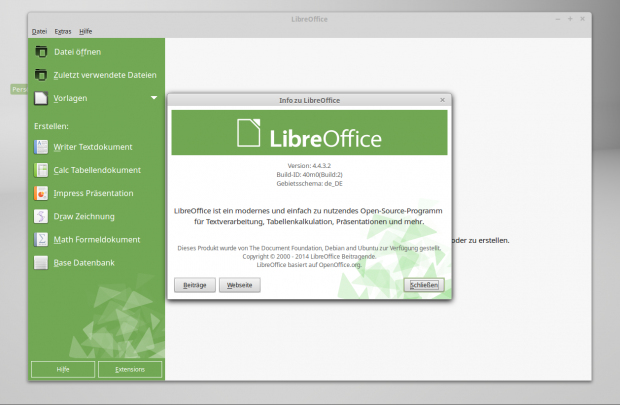
Task: Click Schließen to dismiss the dialog
Action: coord(424,285)
